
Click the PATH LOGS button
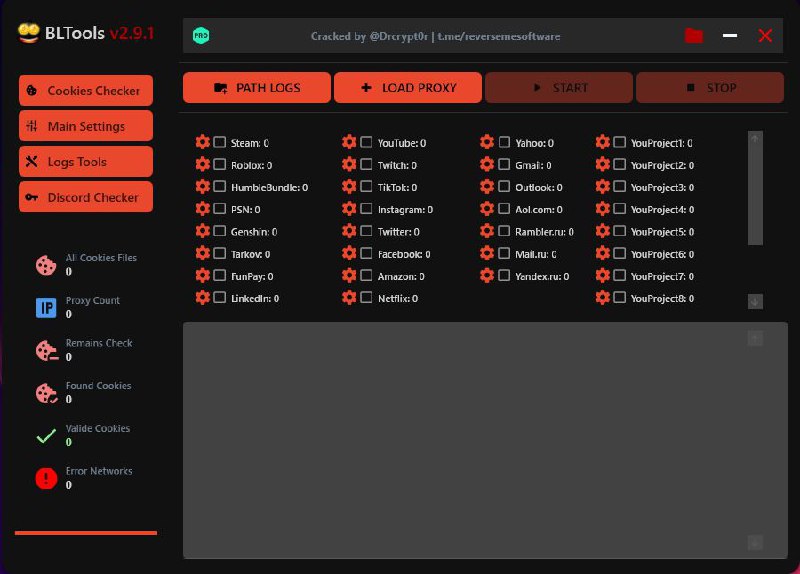257,88
